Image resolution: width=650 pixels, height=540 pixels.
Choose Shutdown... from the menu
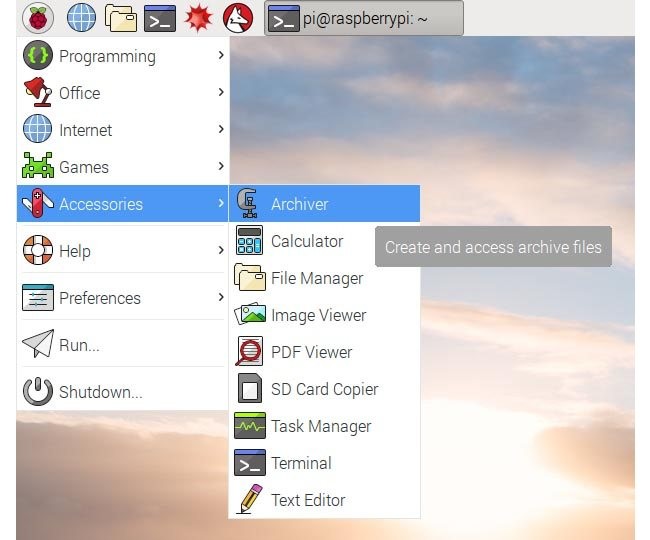123,391
